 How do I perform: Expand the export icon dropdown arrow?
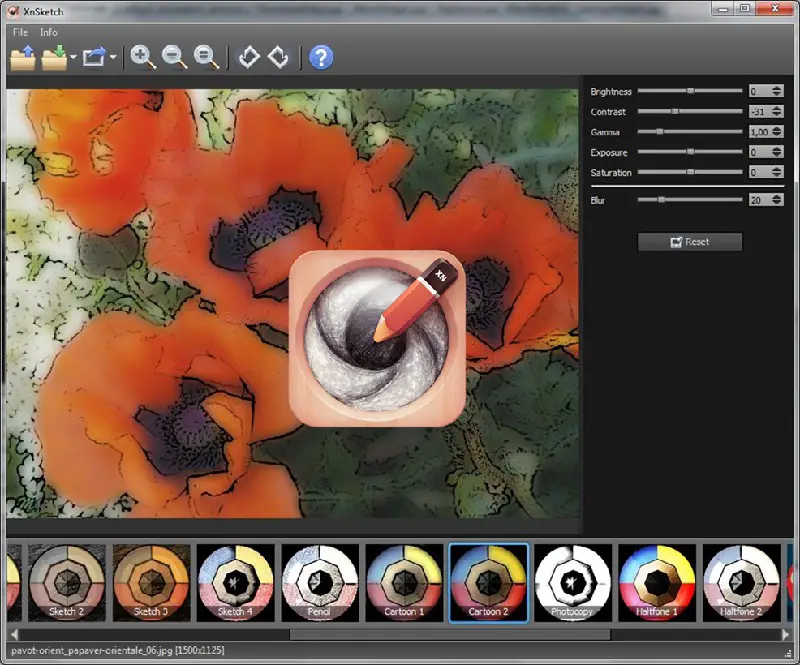114,58
